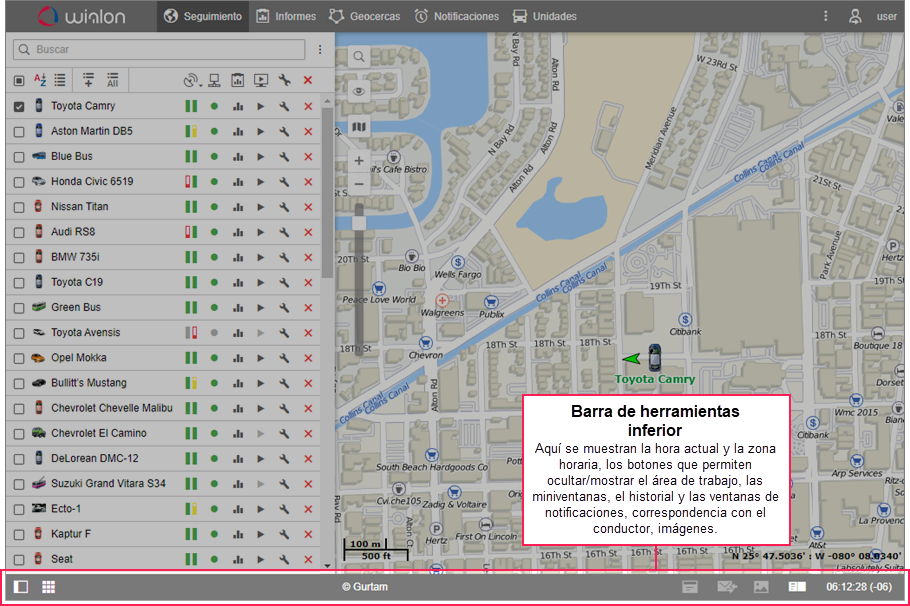Expand the top bar three-dot menu

pyautogui.click(x=825, y=16)
